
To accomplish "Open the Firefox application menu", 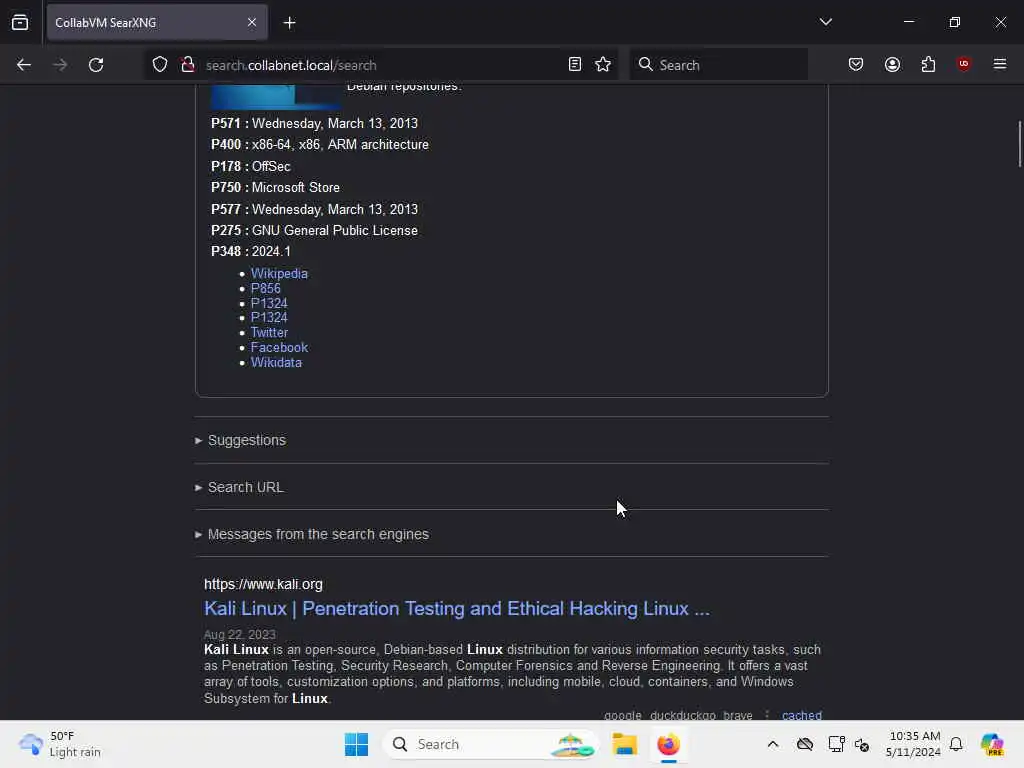I will pyautogui.click(x=1000, y=64).
